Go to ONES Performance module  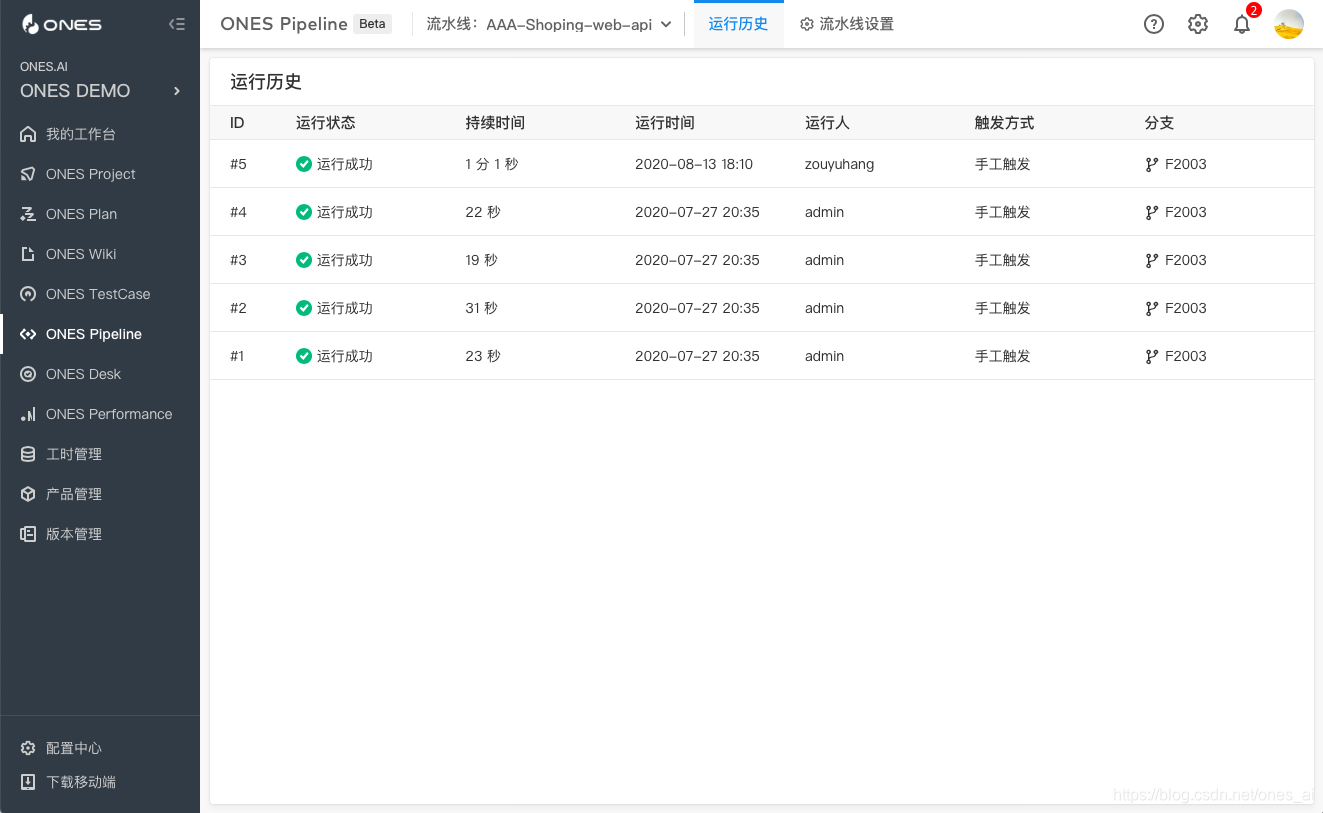pyautogui.click(x=100, y=414)
